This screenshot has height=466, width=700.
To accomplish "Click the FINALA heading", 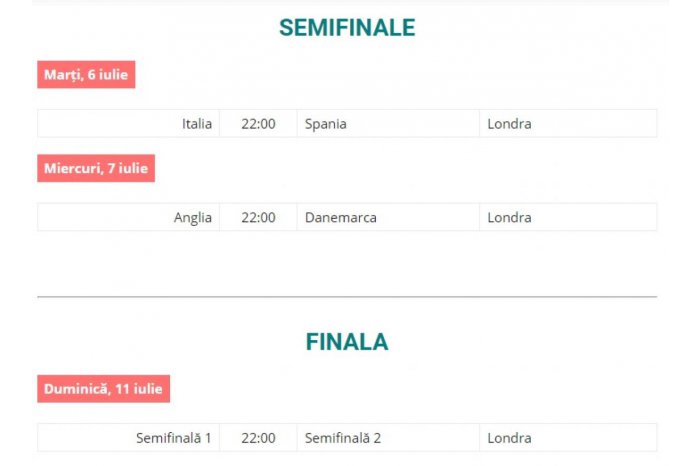I will pyautogui.click(x=347, y=342).
